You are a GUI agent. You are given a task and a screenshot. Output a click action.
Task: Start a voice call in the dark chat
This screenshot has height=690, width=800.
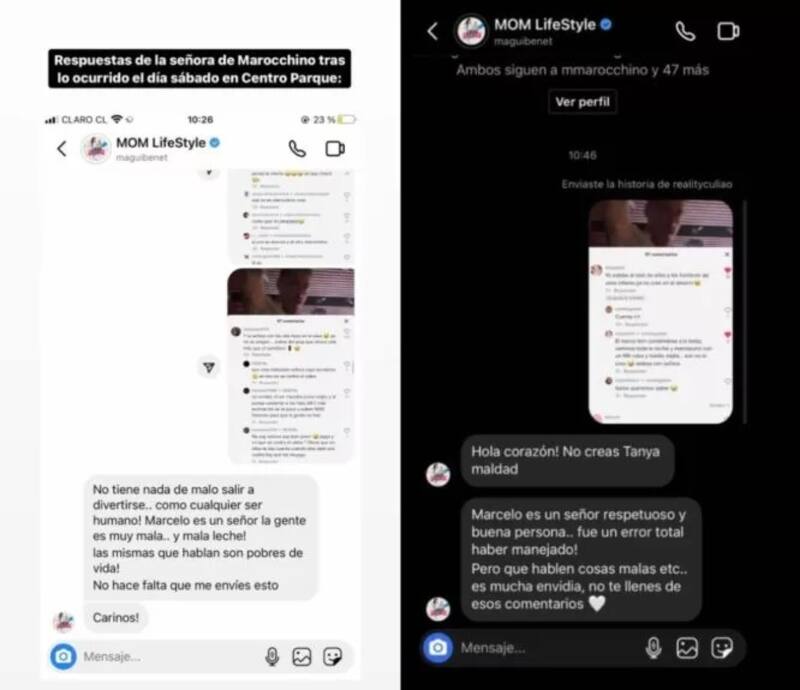[685, 31]
